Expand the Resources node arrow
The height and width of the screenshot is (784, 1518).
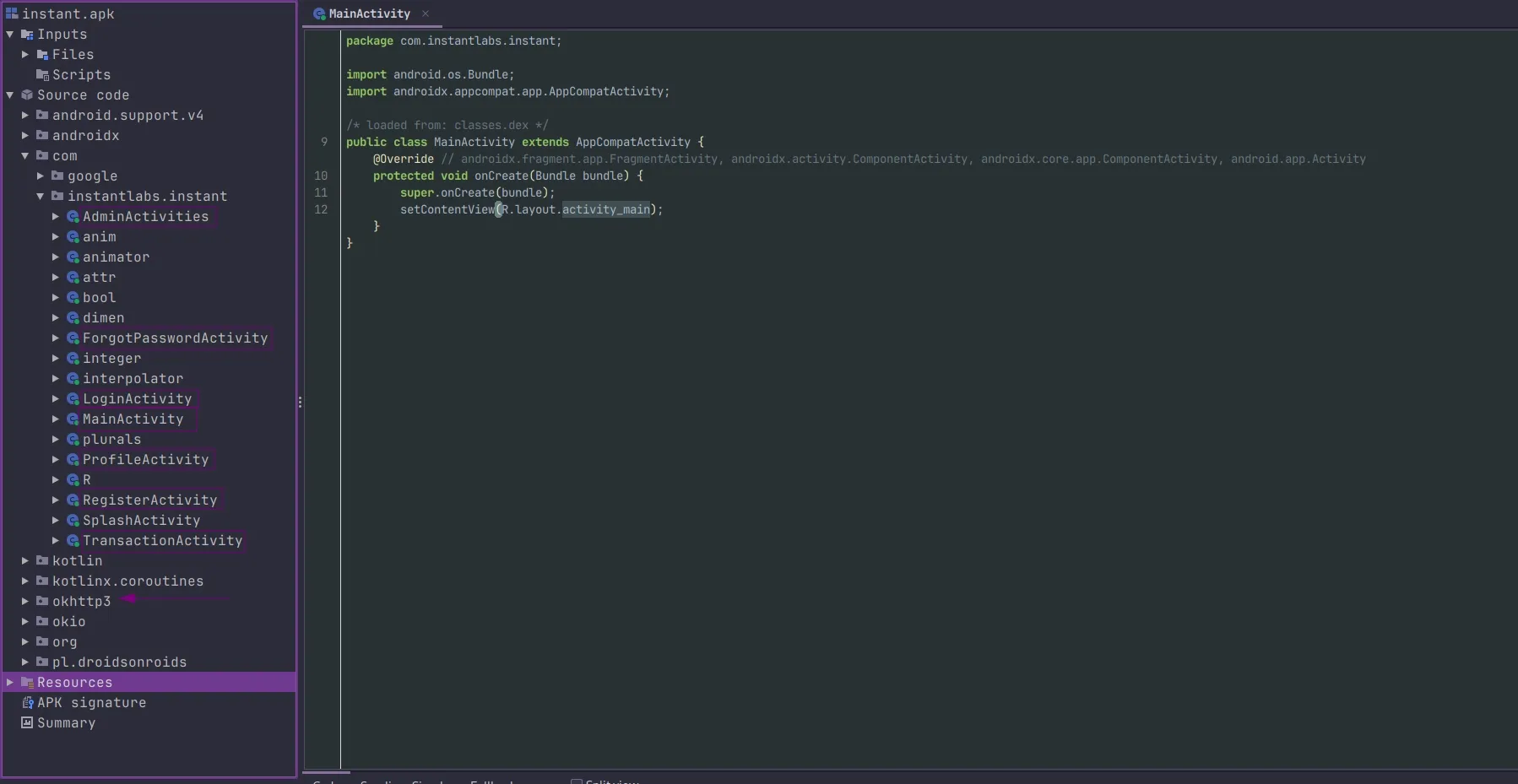point(10,683)
